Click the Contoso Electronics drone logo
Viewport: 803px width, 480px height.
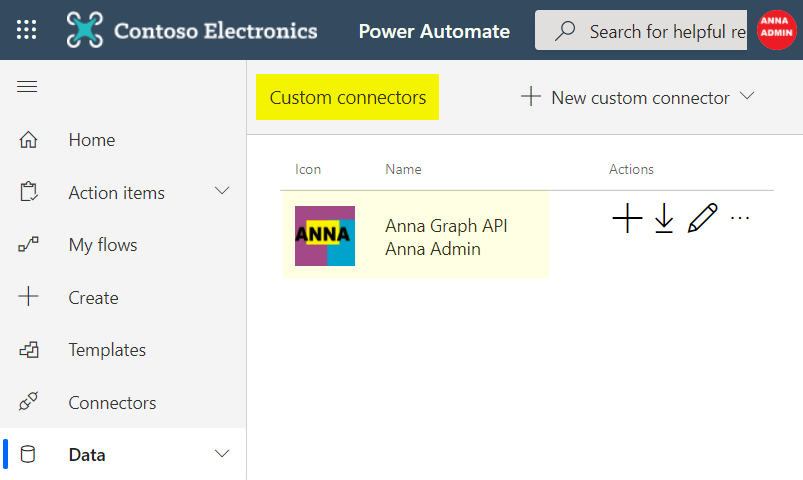pyautogui.click(x=84, y=30)
